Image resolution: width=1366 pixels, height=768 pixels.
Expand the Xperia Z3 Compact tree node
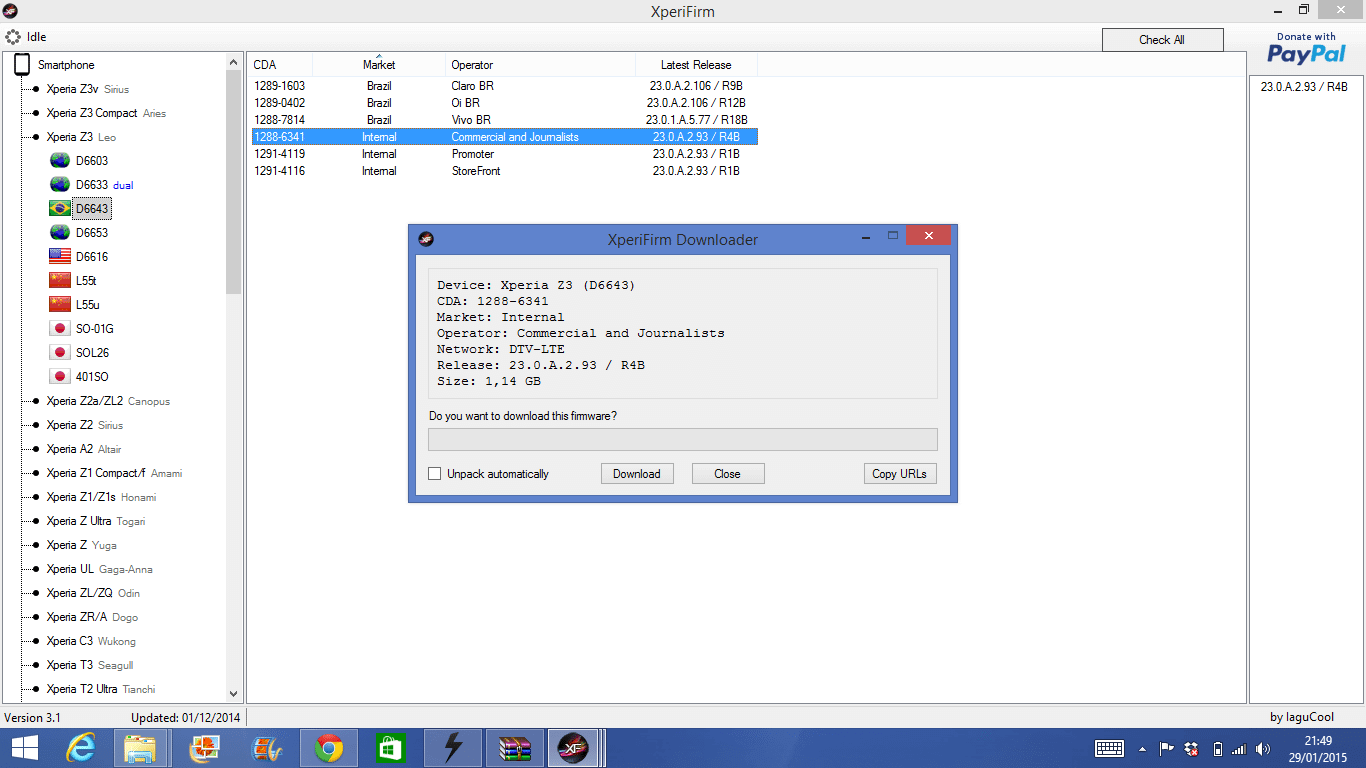click(35, 113)
